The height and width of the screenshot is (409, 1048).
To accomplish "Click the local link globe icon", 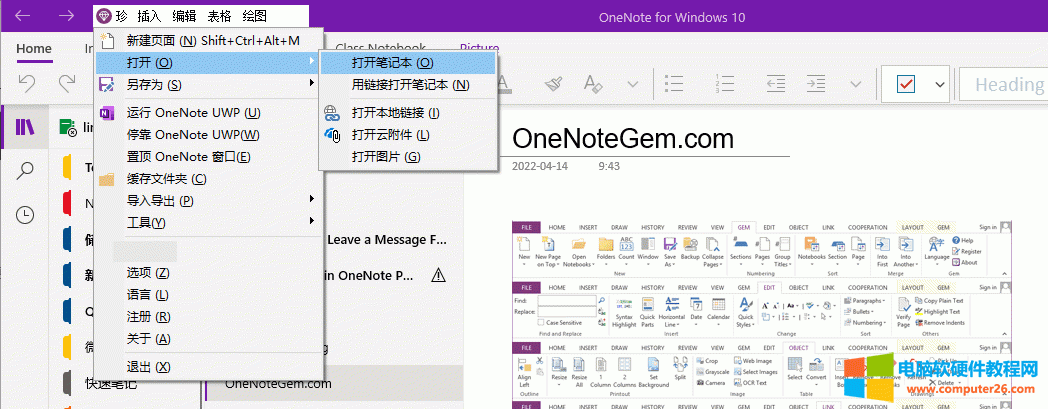I will 332,112.
